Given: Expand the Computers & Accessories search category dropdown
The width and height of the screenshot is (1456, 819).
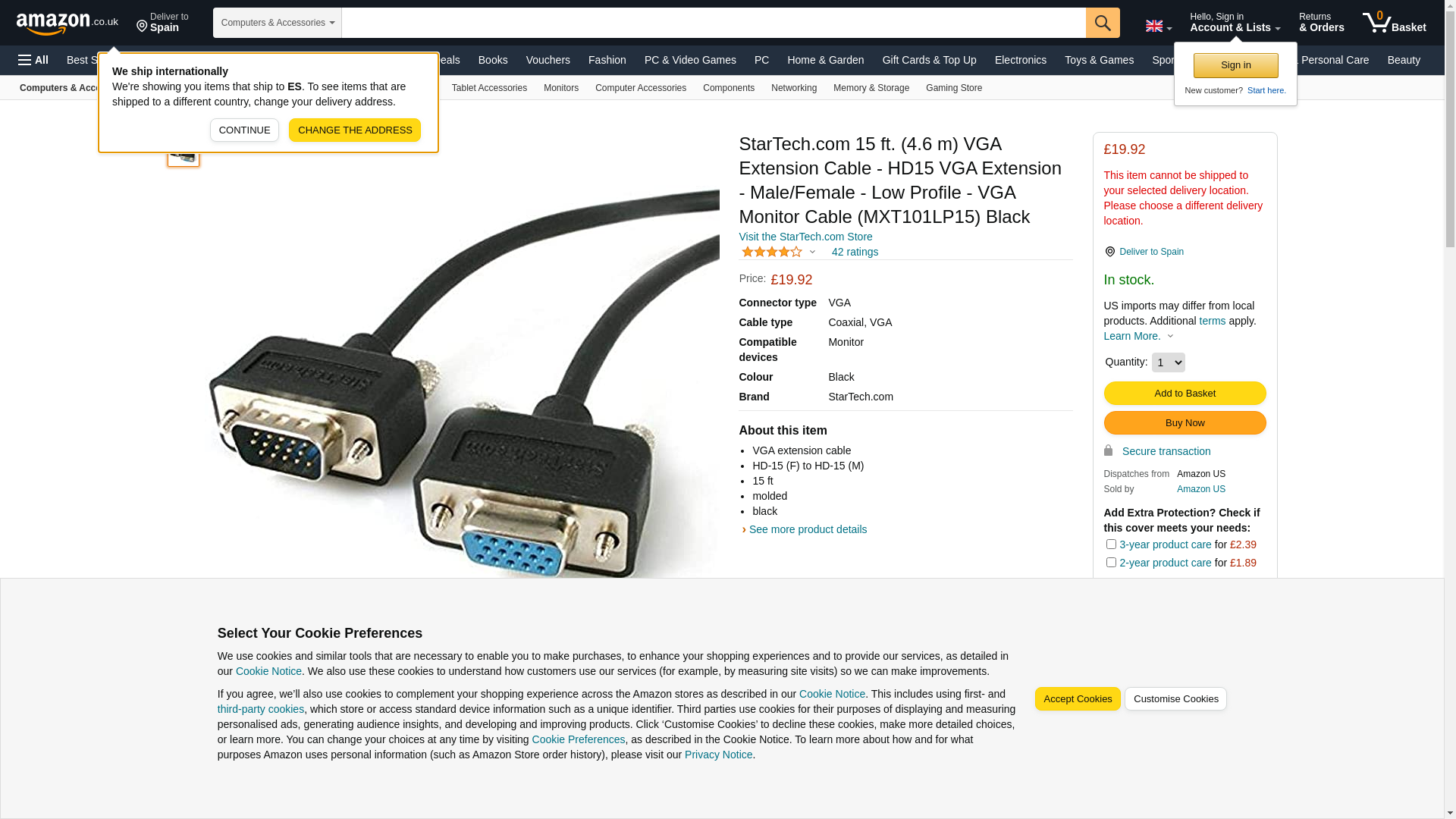Looking at the screenshot, I should point(278,23).
